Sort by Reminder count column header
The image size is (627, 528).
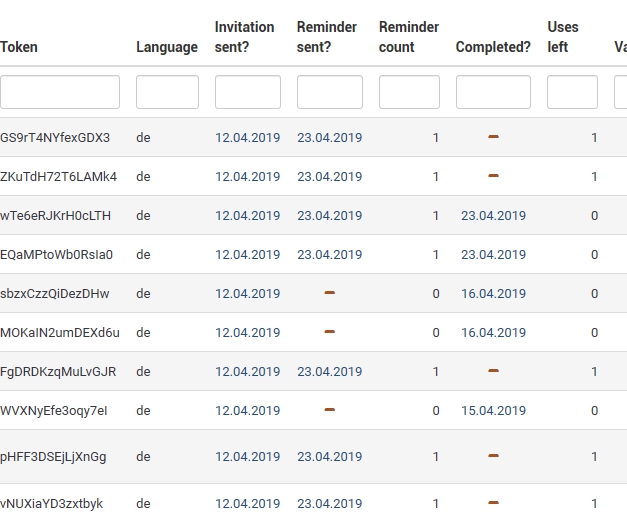click(x=409, y=37)
